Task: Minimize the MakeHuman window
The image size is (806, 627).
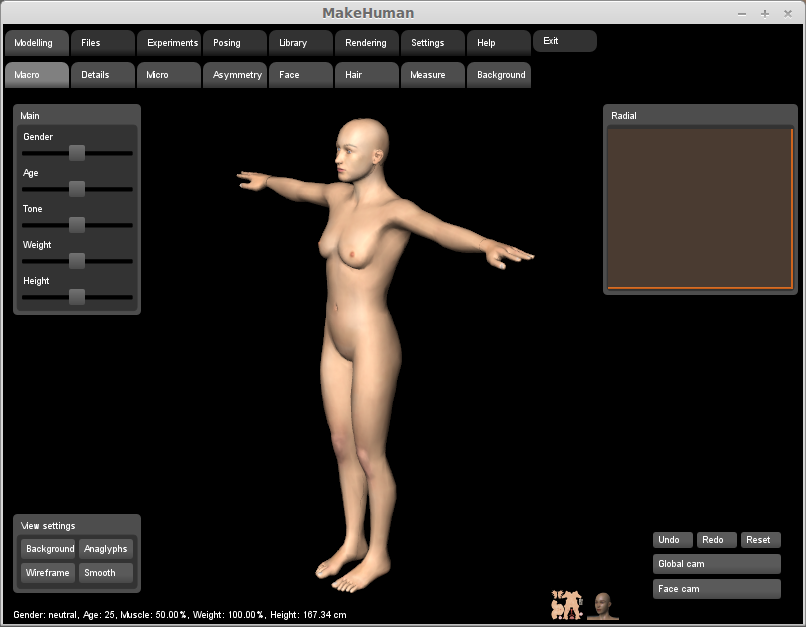Action: pyautogui.click(x=742, y=14)
